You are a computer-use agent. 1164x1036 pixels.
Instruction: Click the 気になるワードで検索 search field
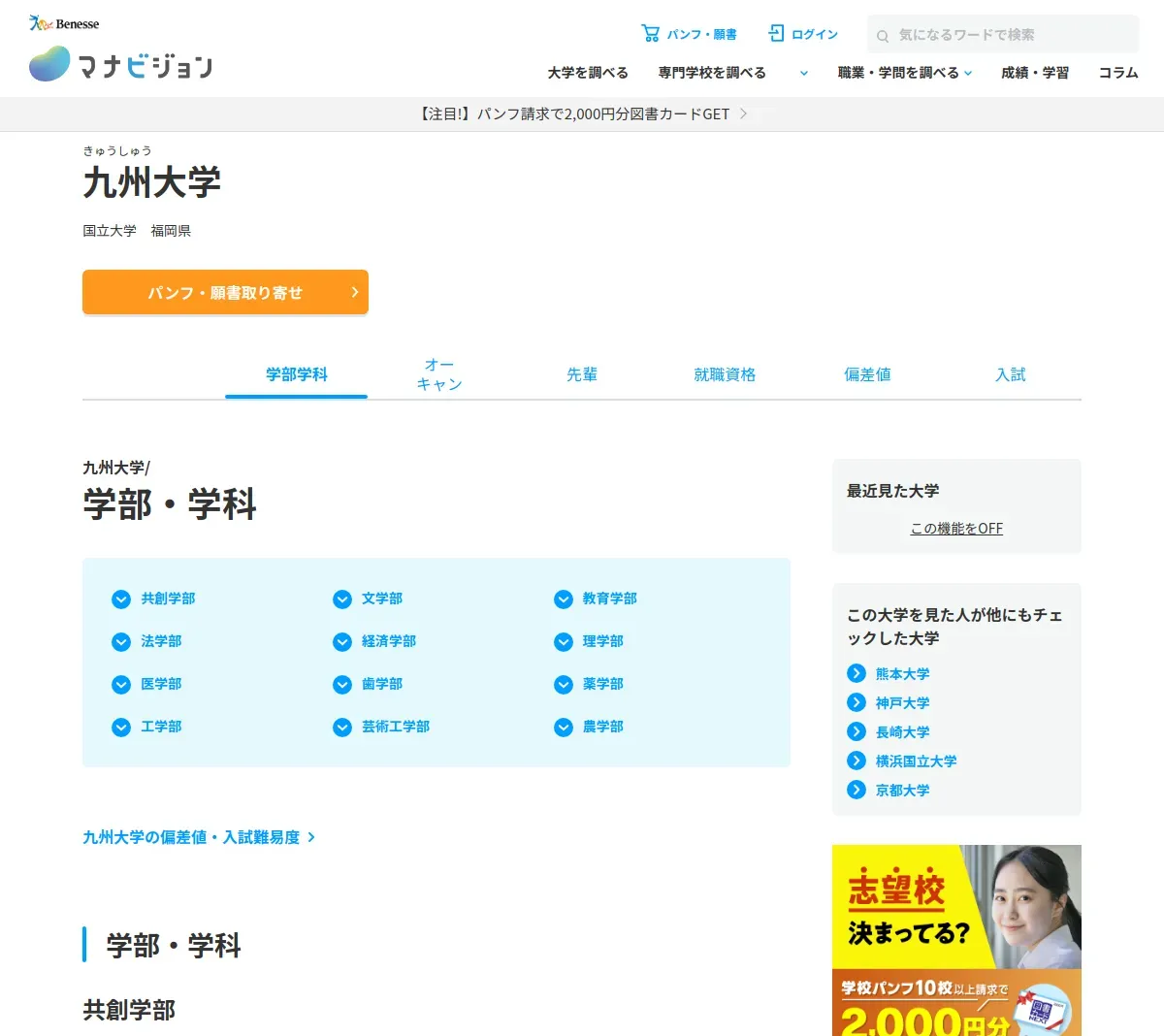pyautogui.click(x=1003, y=34)
